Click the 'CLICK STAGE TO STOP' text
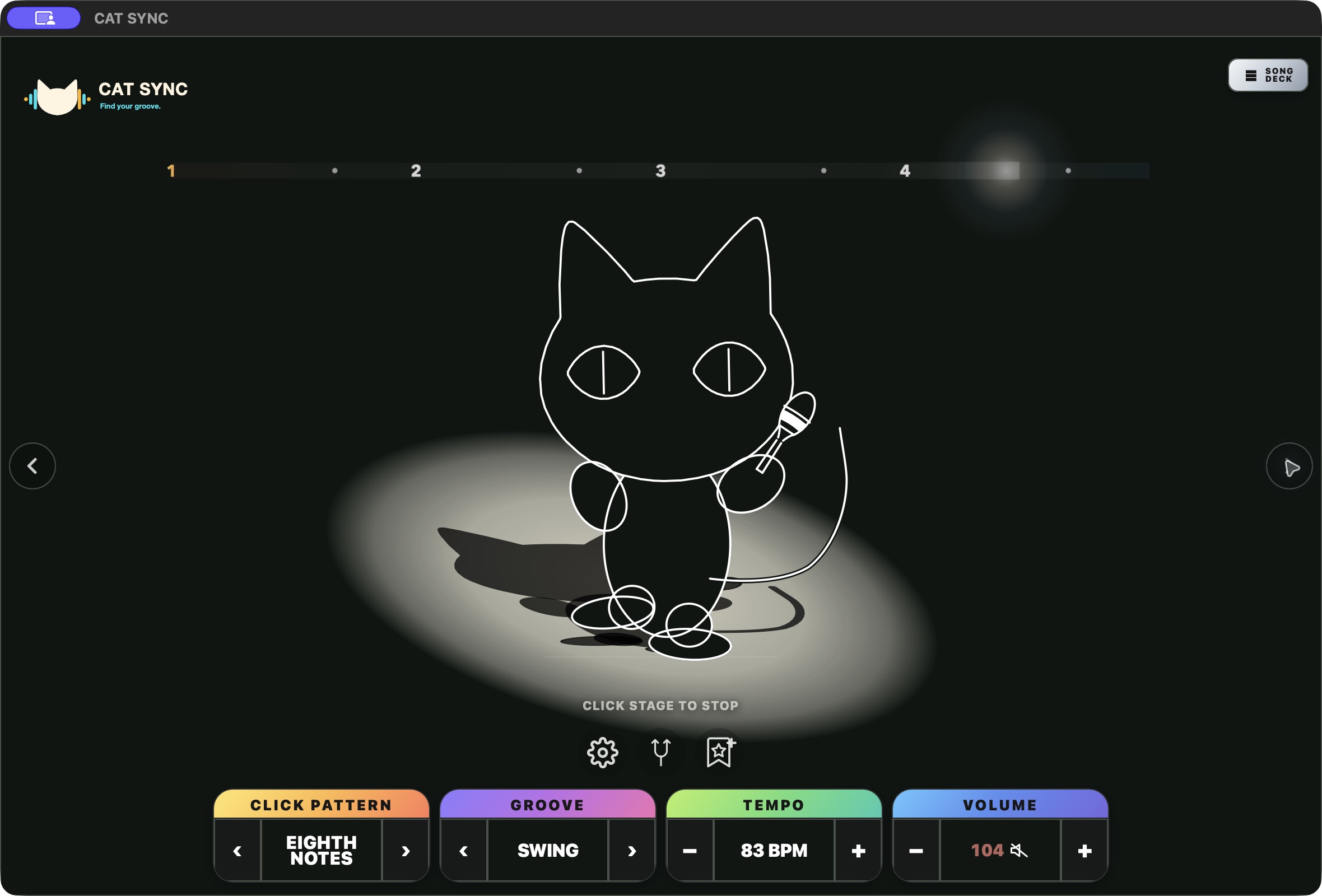Screen dimensions: 1322x896 pyautogui.click(x=660, y=706)
